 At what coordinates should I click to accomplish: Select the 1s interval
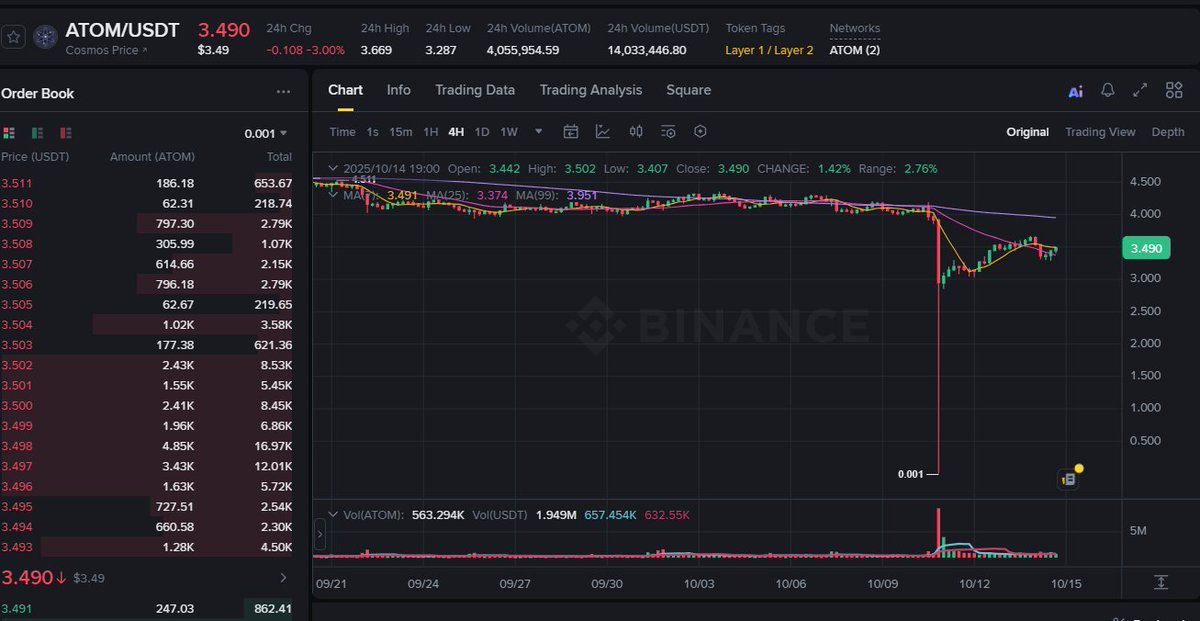coord(372,132)
